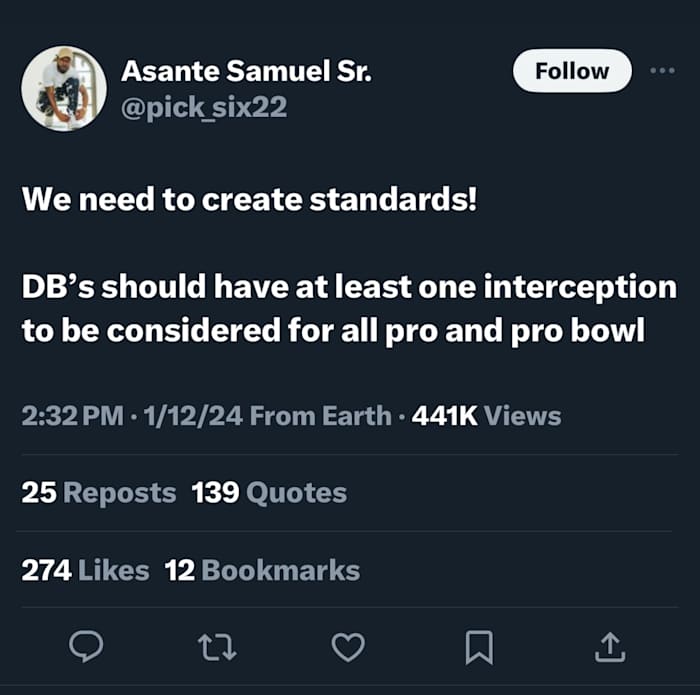Open the share icon menu

(609, 648)
